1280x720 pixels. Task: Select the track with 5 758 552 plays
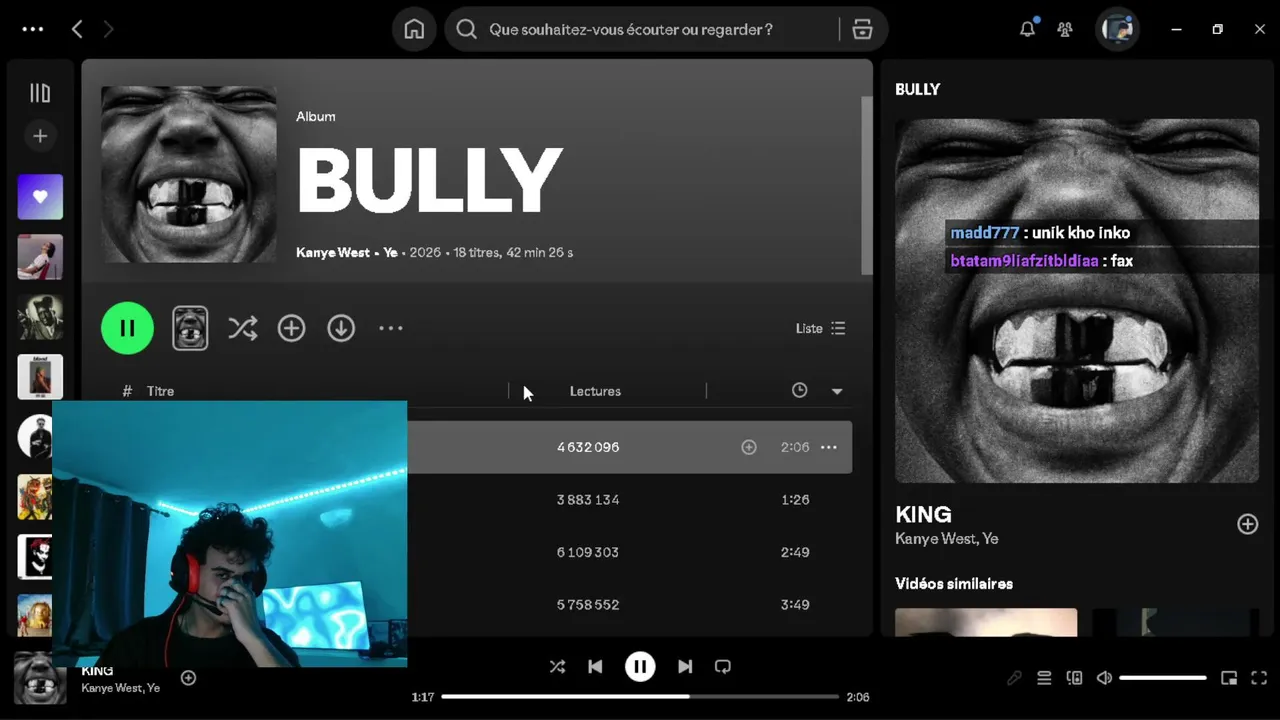629,604
